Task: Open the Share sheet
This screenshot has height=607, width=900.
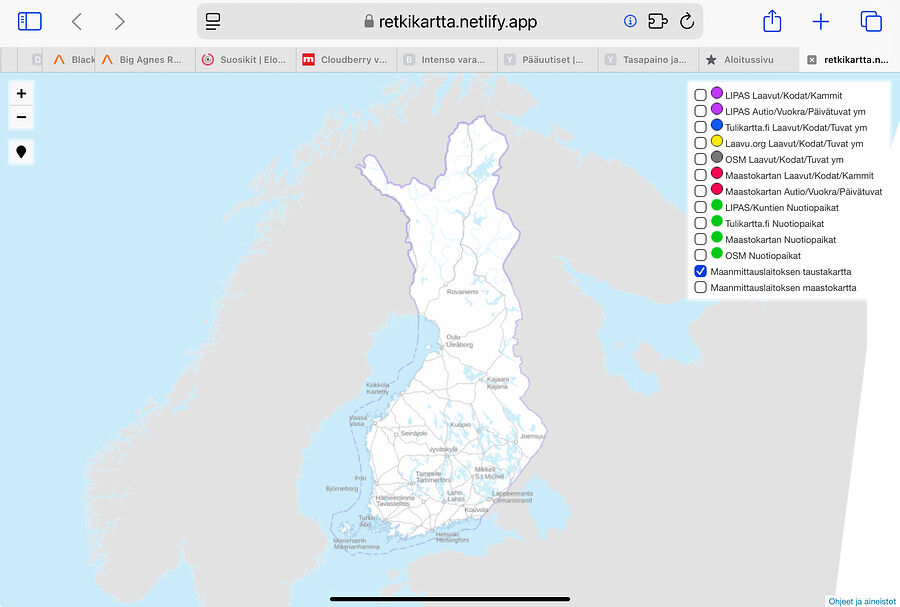Action: (x=770, y=20)
